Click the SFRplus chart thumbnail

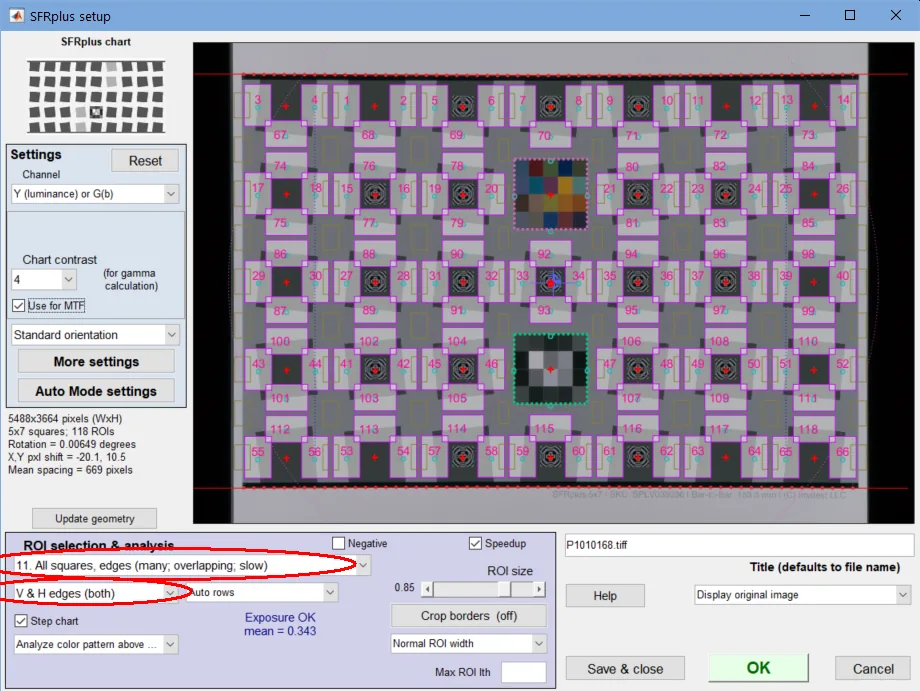pos(96,97)
